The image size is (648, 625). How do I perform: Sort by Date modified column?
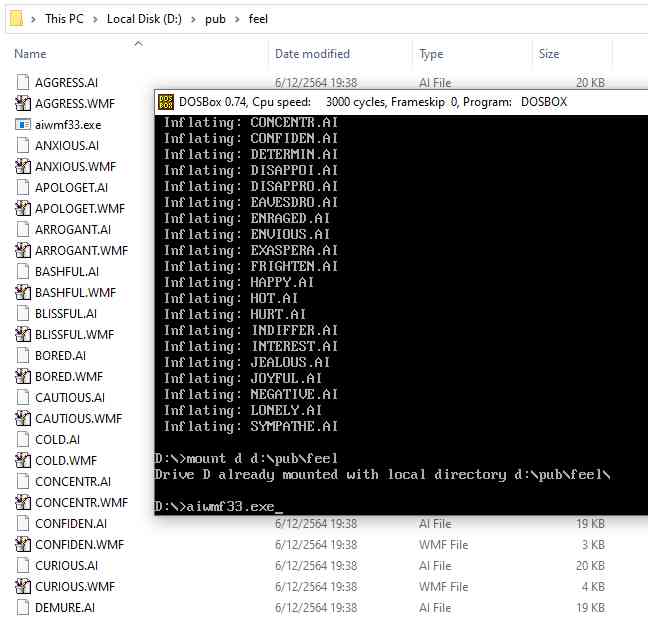point(312,54)
